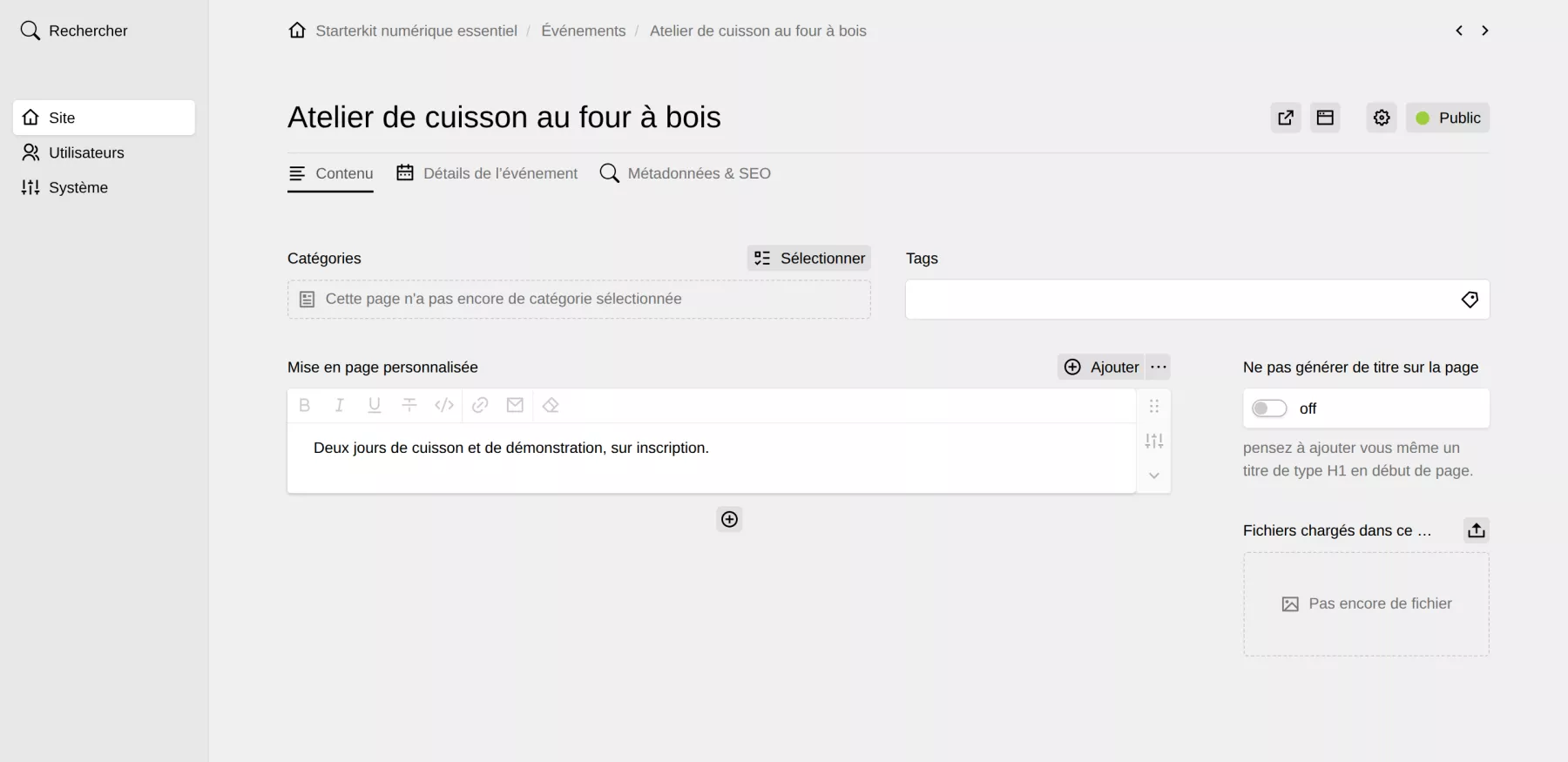This screenshot has width=1568, height=762.
Task: Go to the home breadcrumb icon
Action: (x=297, y=30)
